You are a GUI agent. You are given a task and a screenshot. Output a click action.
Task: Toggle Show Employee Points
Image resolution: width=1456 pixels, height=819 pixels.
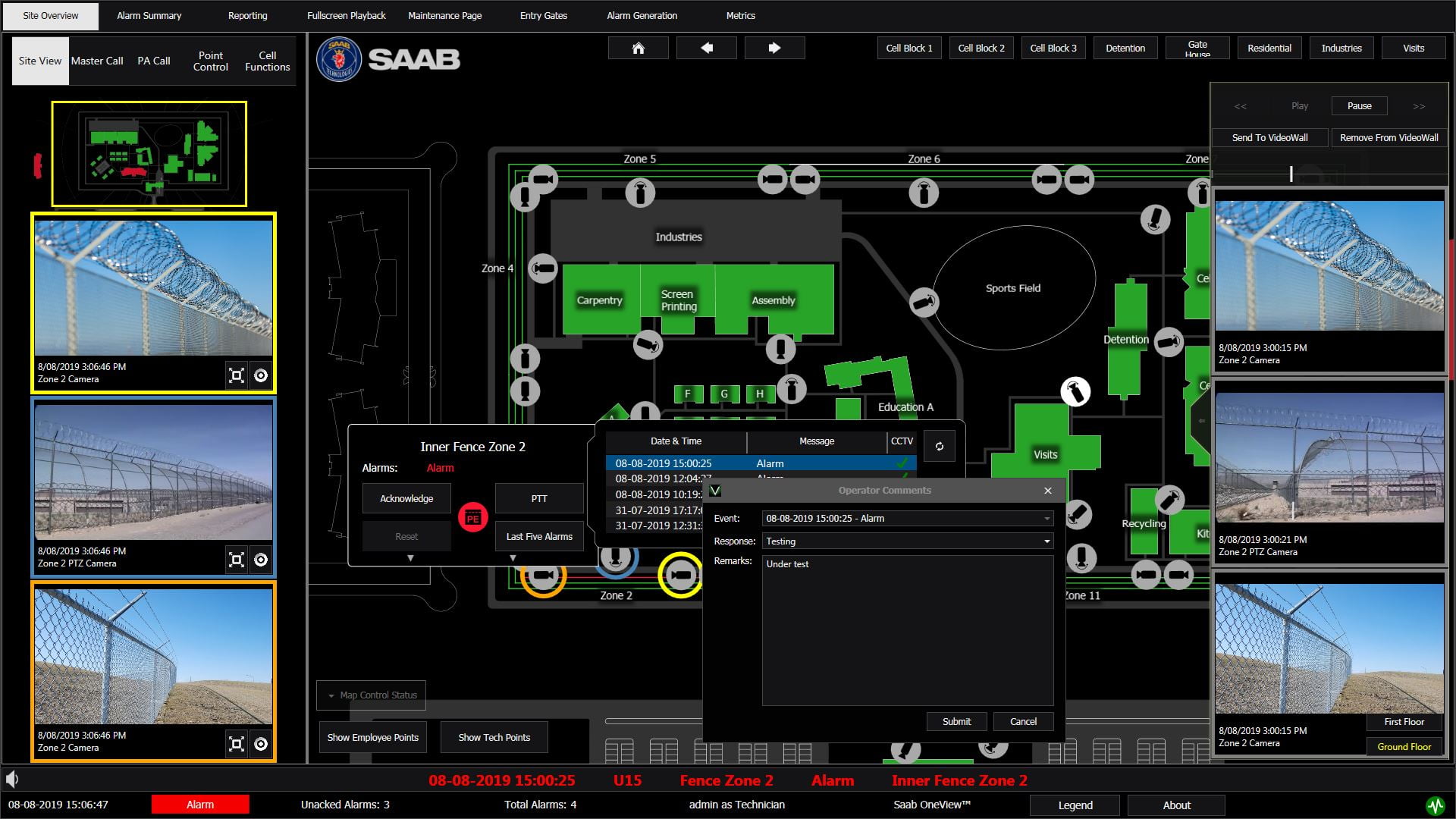coord(372,737)
